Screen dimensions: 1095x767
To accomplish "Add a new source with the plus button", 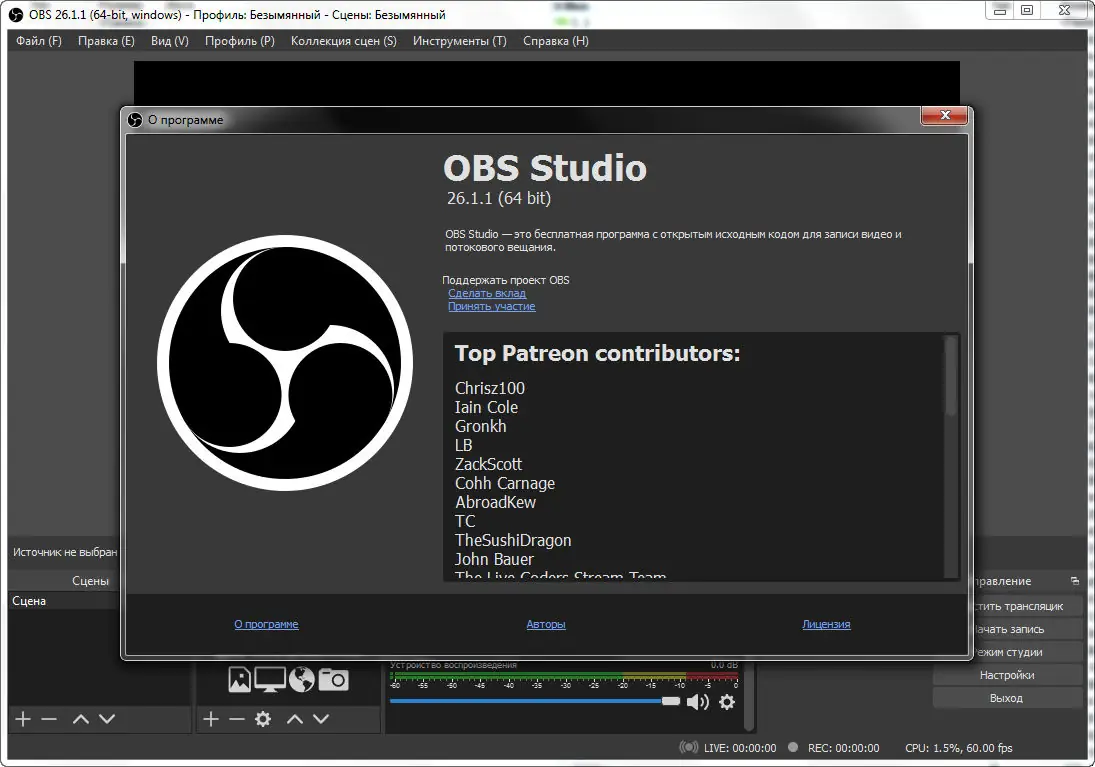I will point(210,718).
